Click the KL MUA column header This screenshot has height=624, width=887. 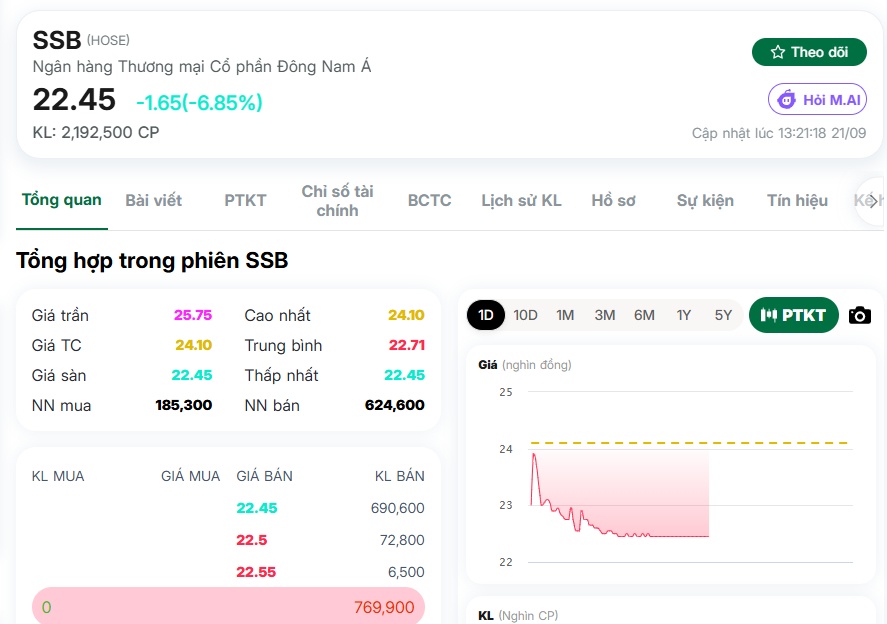(x=58, y=476)
